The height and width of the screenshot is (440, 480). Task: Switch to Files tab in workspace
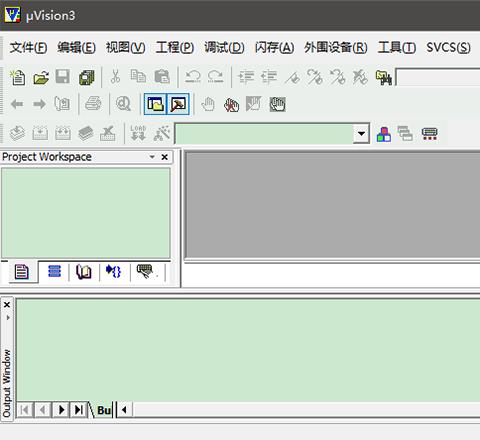(22, 272)
